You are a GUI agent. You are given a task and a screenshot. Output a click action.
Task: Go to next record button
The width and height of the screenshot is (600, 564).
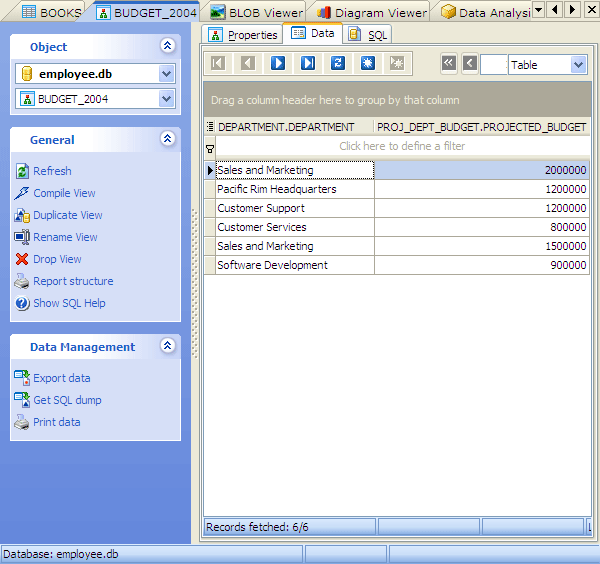click(x=278, y=63)
